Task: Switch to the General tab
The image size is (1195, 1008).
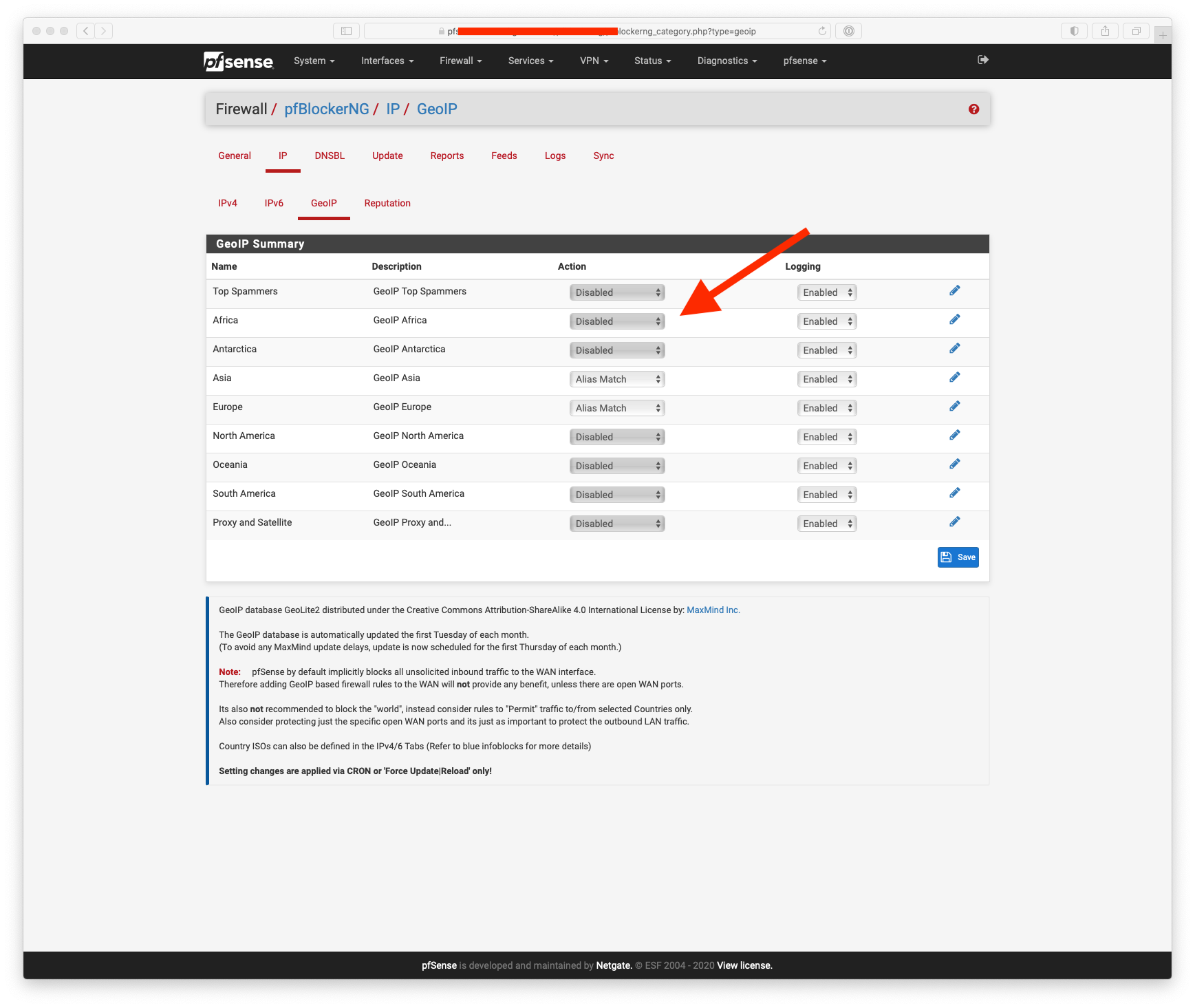Action: point(235,156)
